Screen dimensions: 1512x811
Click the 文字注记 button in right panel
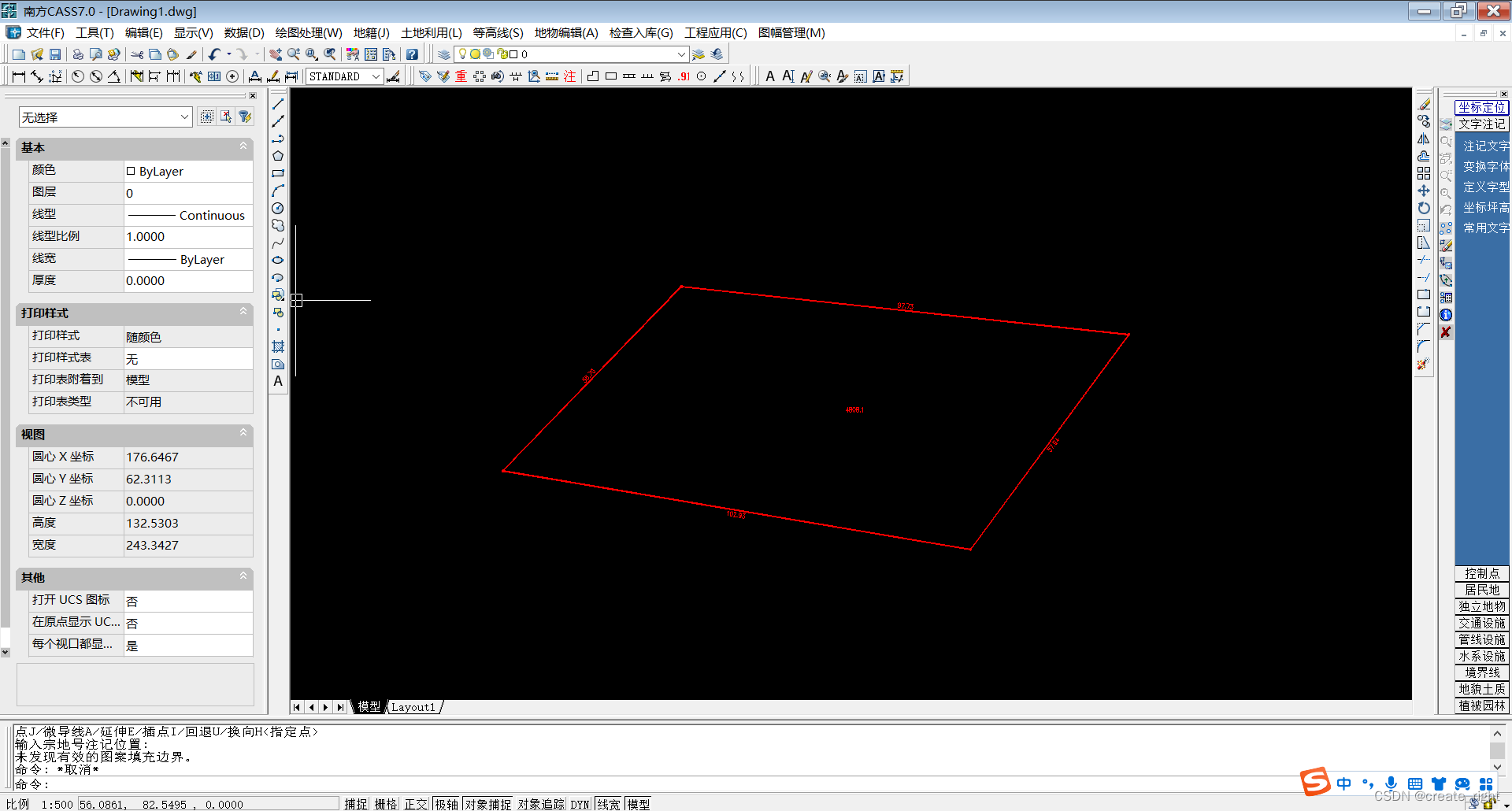[x=1481, y=124]
